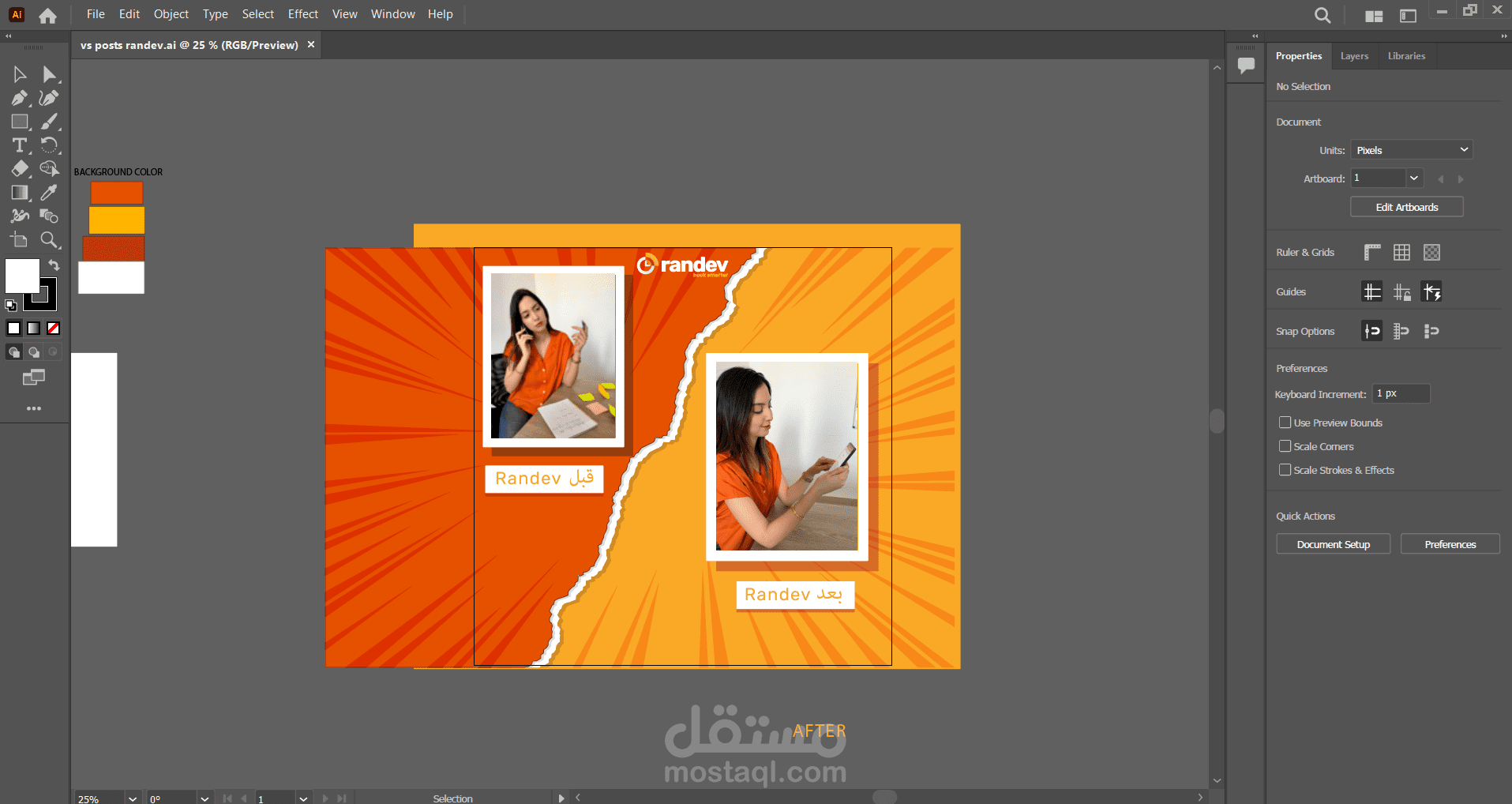Viewport: 1512px width, 804px height.
Task: Open the Effect menu
Action: pos(303,14)
